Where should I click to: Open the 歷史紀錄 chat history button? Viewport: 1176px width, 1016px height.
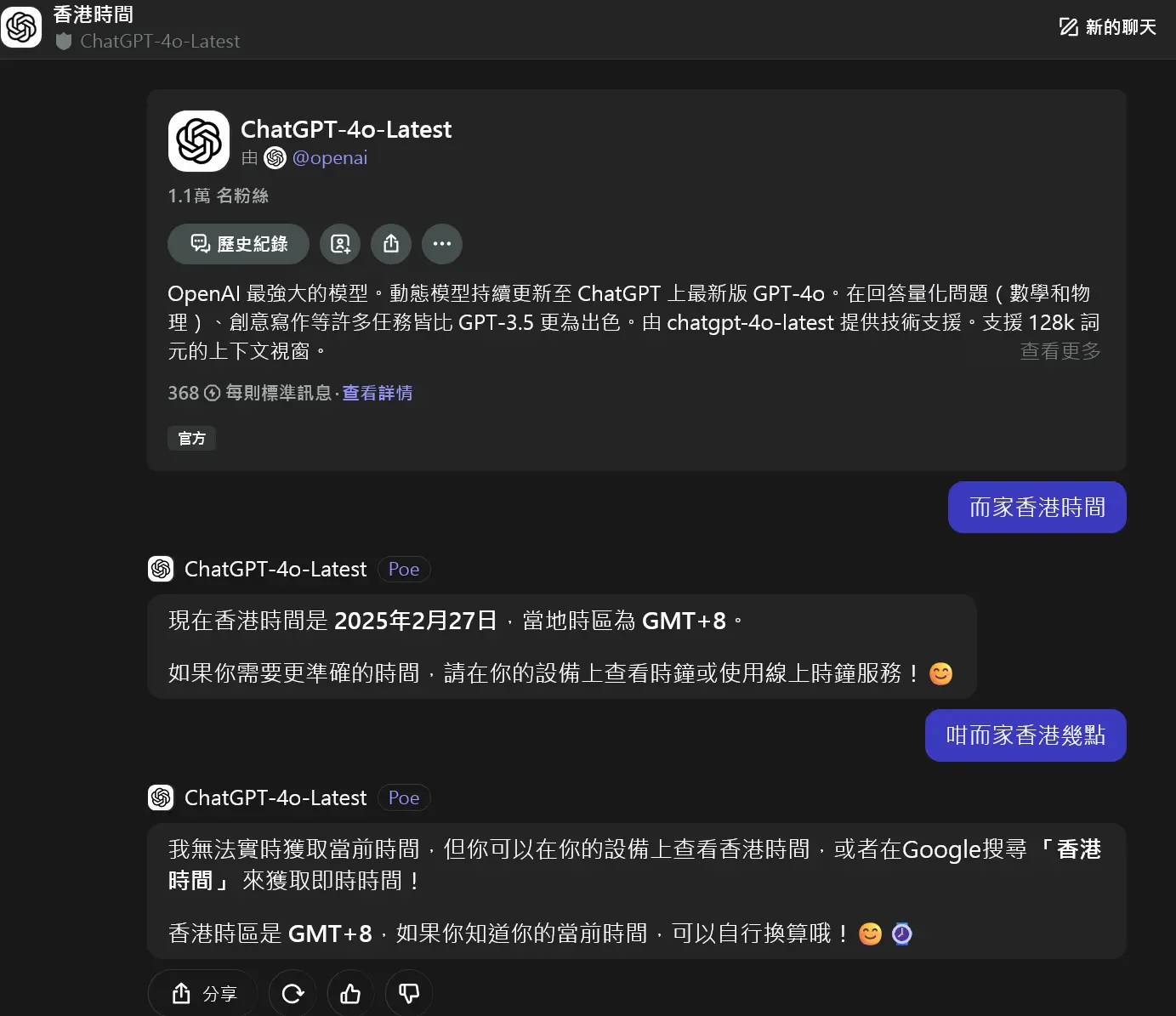pos(238,244)
